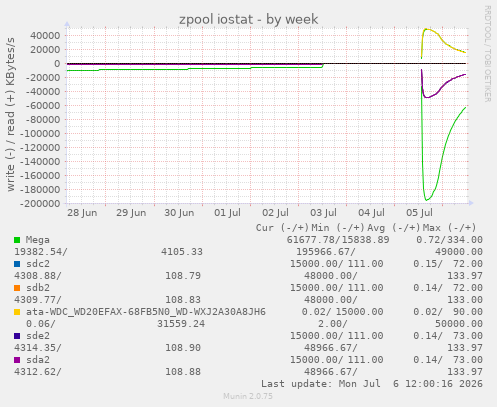
Task: Click the blue sdc2 legend swatch
Action: (x=17, y=264)
